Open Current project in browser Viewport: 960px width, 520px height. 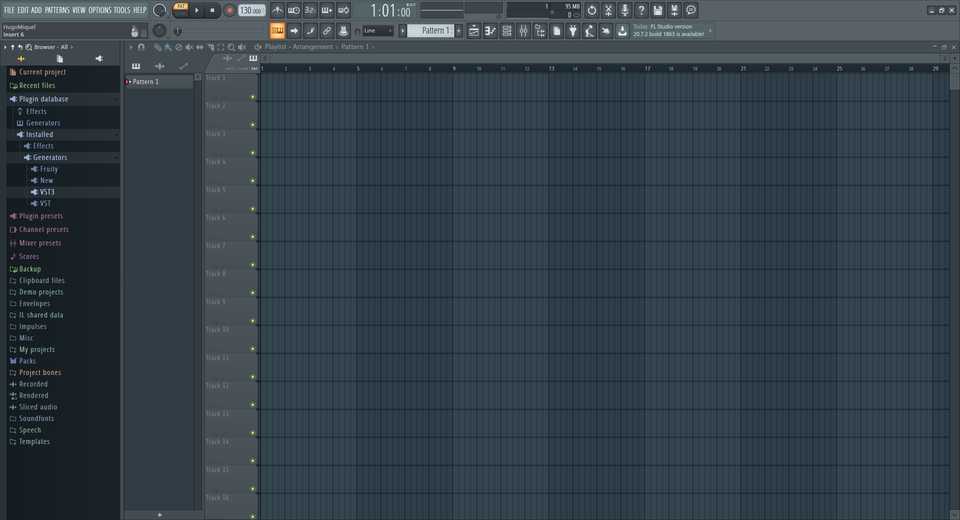(38, 72)
